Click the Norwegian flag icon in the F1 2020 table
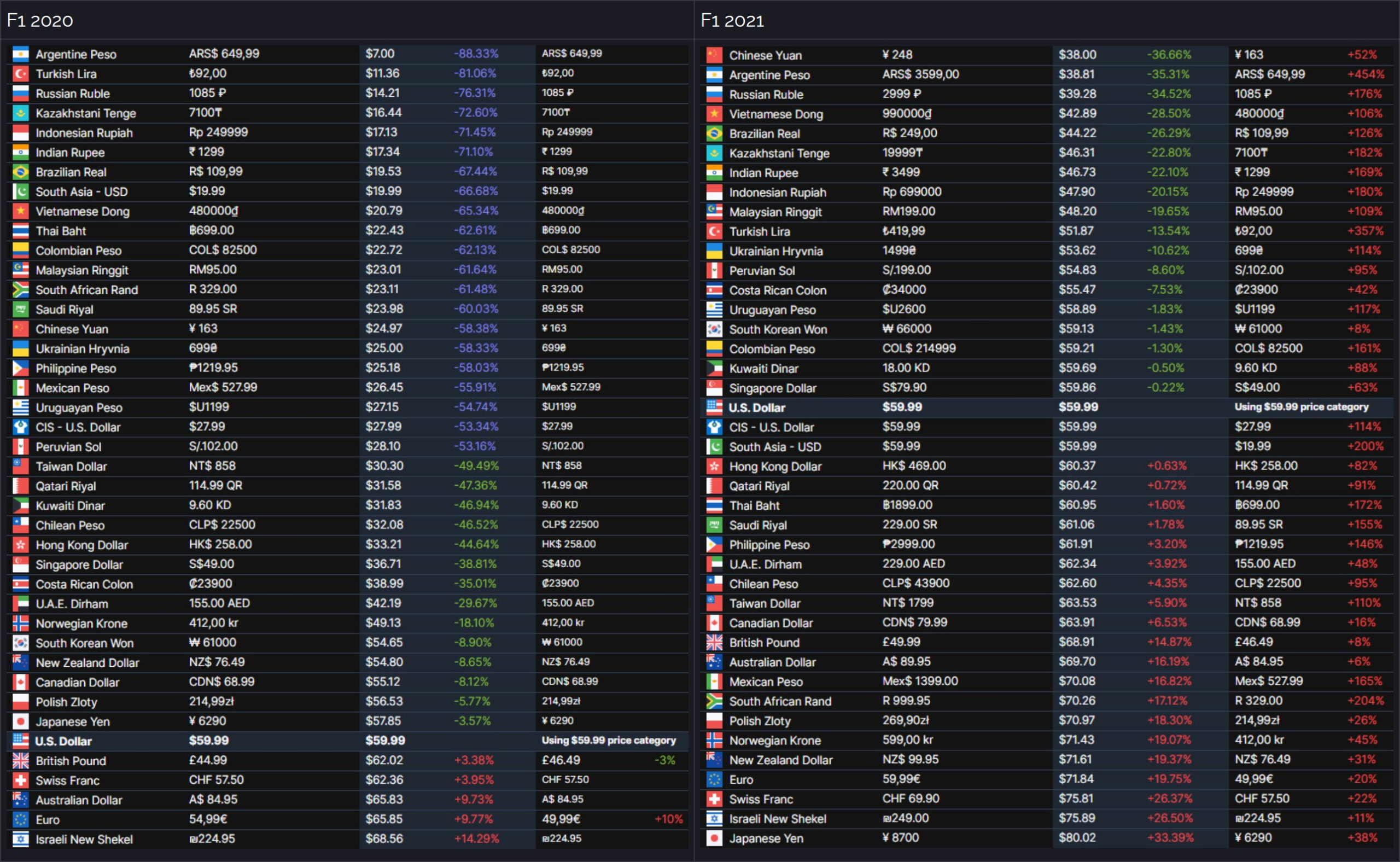Screen dimensions: 1400x862 [21, 623]
